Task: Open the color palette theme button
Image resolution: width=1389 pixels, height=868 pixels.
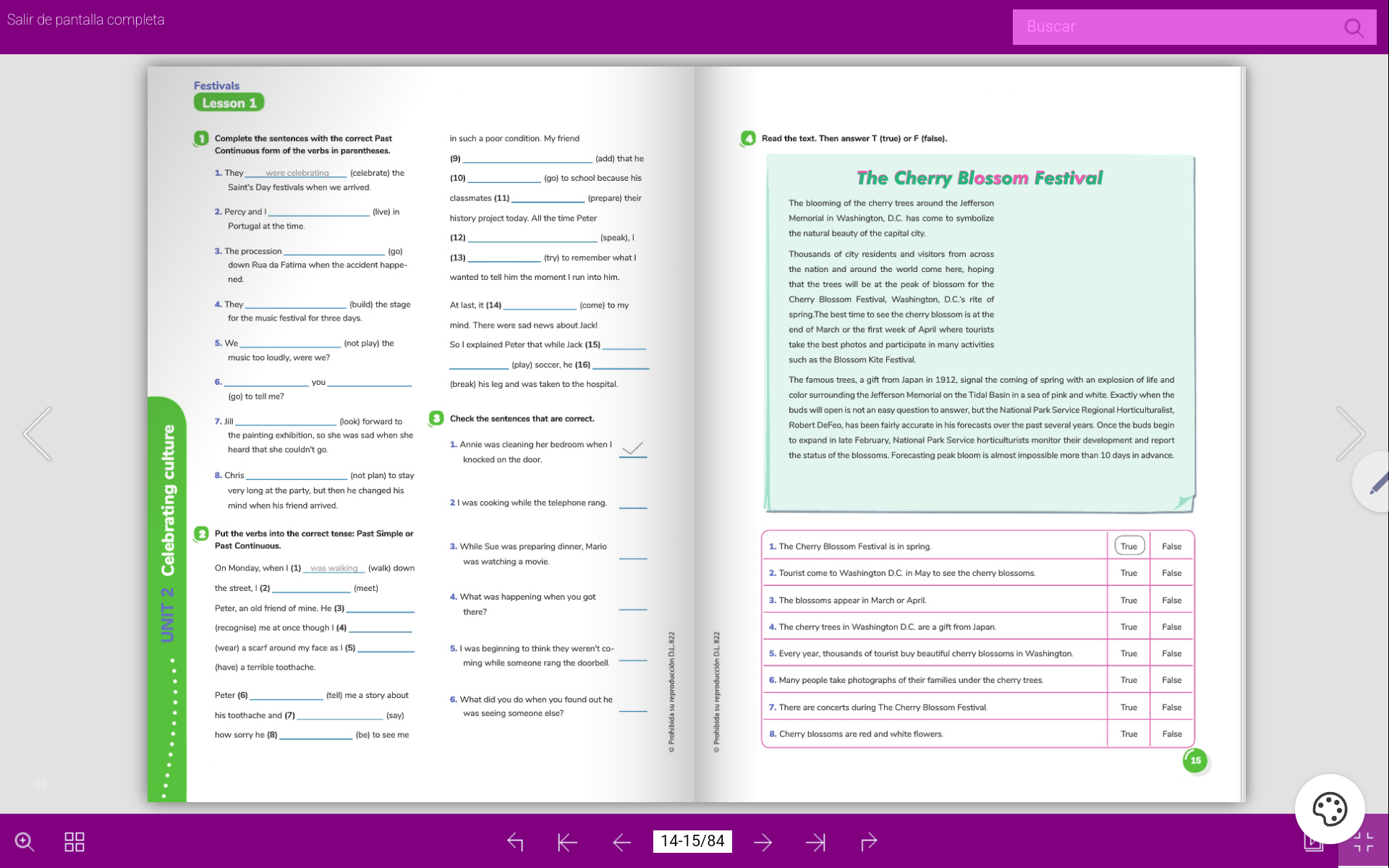Action: pos(1329,809)
